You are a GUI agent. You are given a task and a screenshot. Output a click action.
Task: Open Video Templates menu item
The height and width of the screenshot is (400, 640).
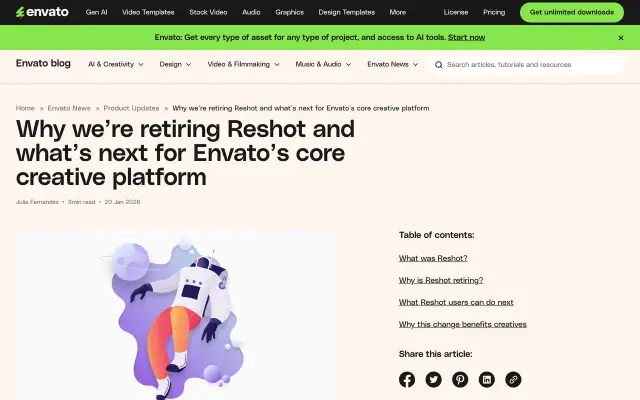[x=148, y=12]
